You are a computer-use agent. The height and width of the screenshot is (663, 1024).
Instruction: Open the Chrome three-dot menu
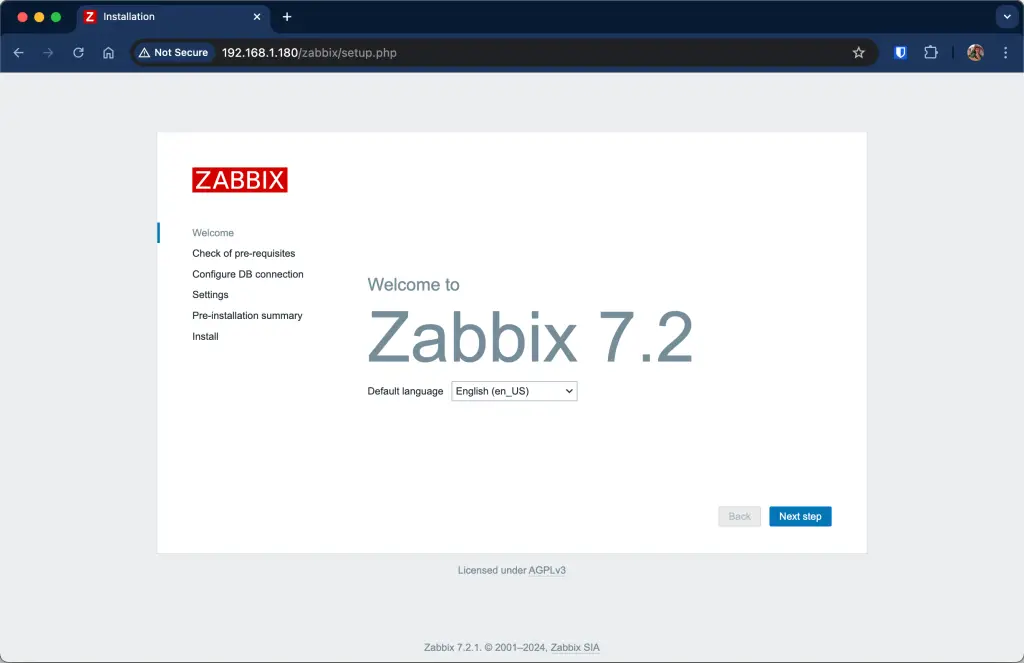tap(1006, 52)
